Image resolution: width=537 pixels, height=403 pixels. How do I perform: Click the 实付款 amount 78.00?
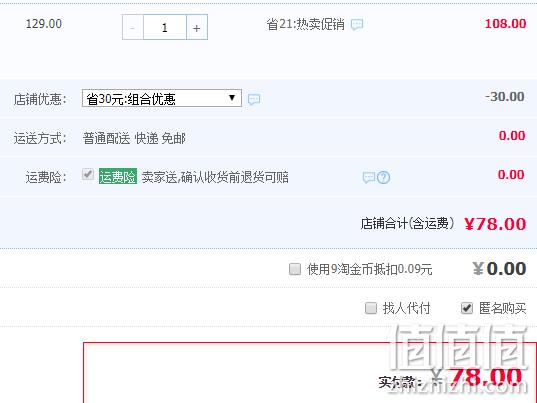[x=485, y=378]
